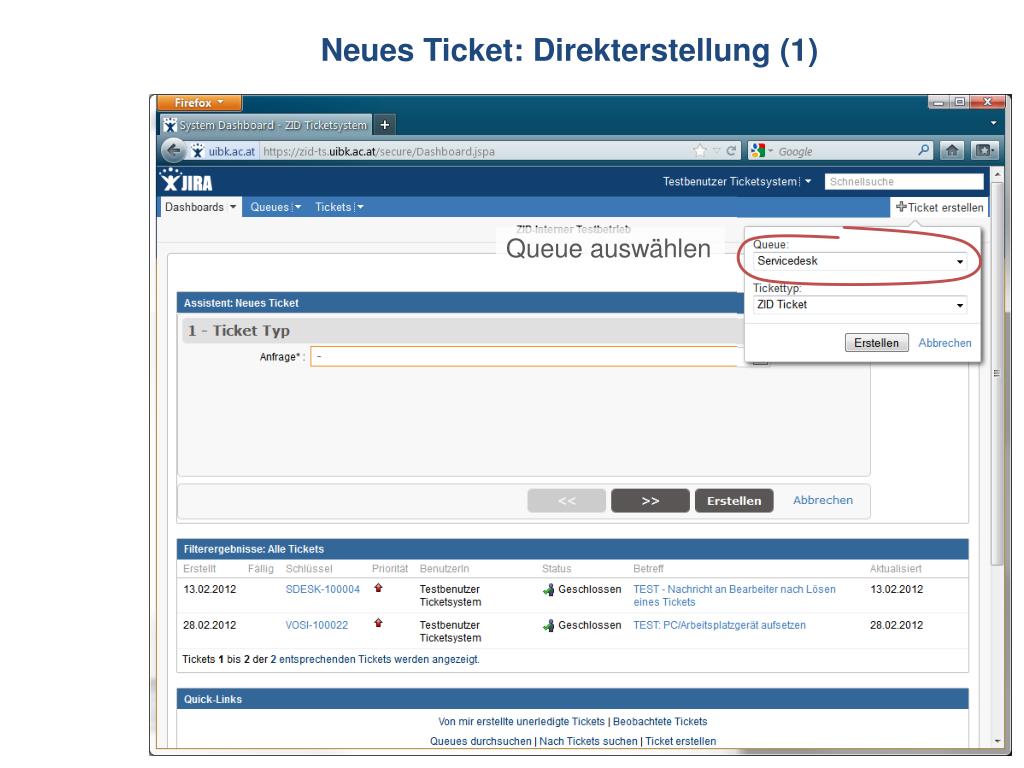Open a new tab with plus icon
Screen dimensions: 1024x768
coord(385,125)
